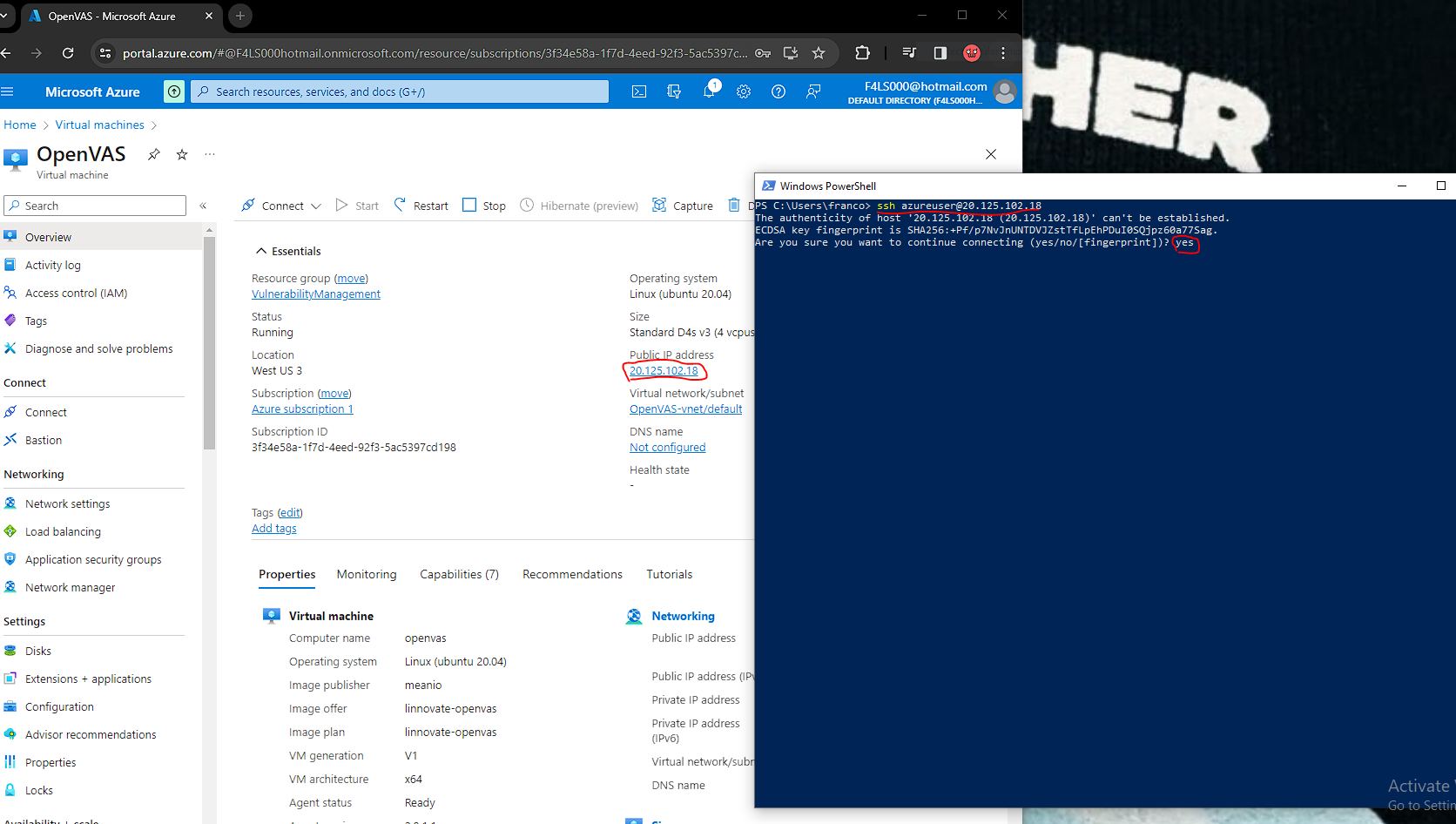The image size is (1456, 824).
Task: Open Azure portal settings gear
Action: [744, 91]
